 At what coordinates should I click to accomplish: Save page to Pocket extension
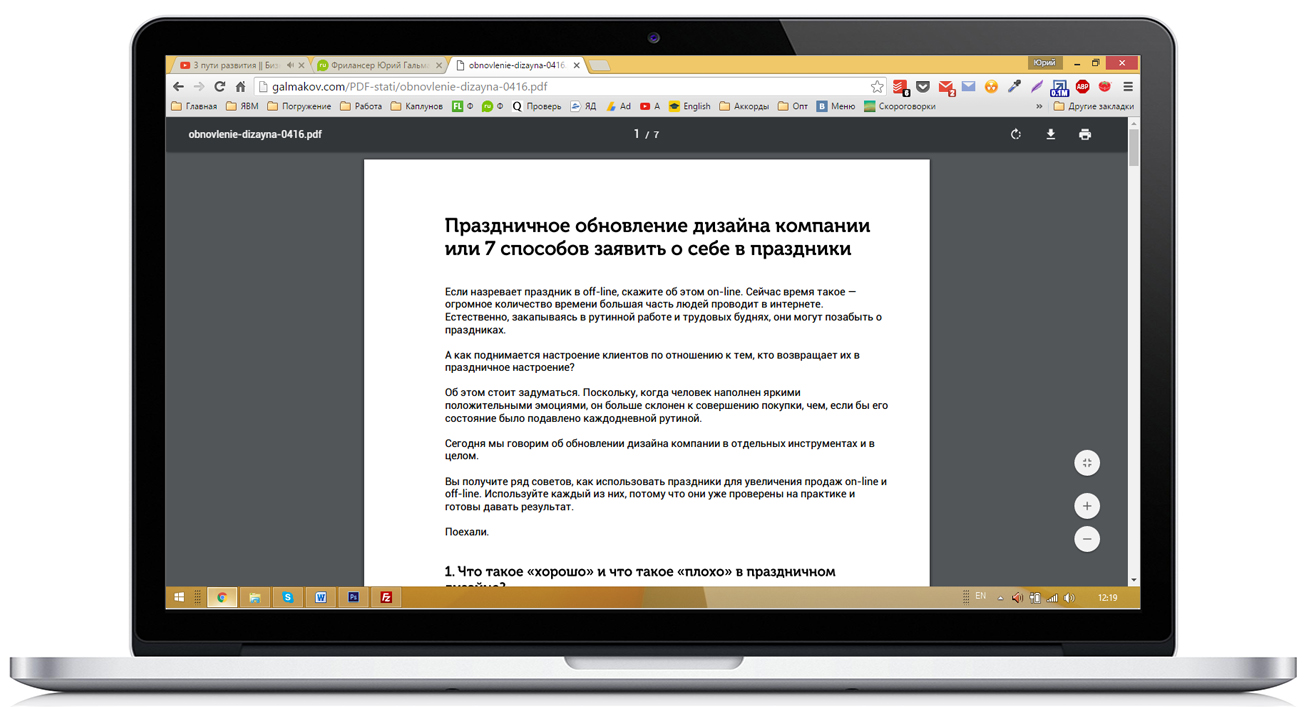pyautogui.click(x=923, y=87)
